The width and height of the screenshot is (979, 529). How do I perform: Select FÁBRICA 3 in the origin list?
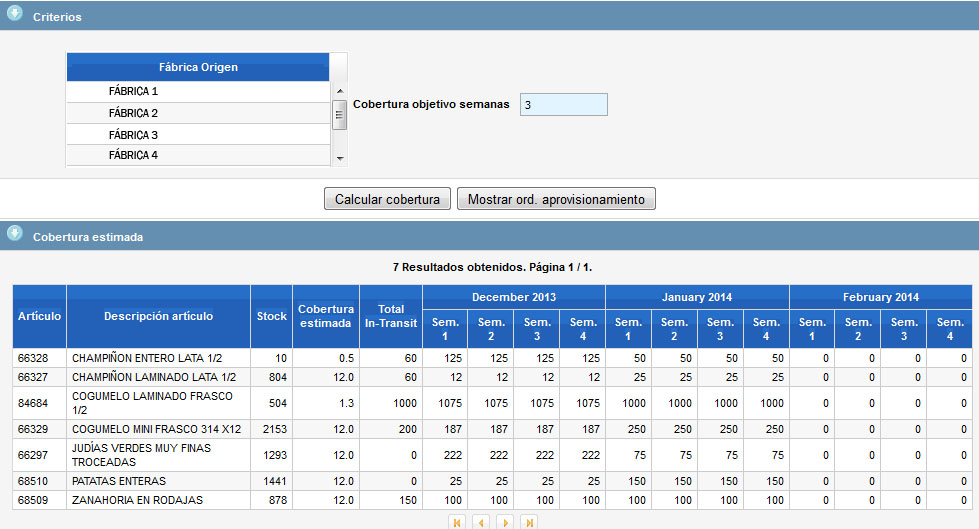pos(198,134)
